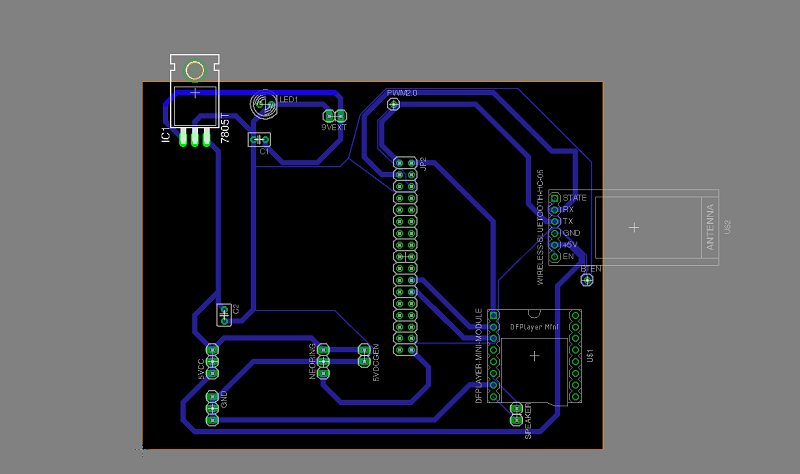
Task: Click the top pad of 5VDCGEN header
Action: tap(364, 350)
